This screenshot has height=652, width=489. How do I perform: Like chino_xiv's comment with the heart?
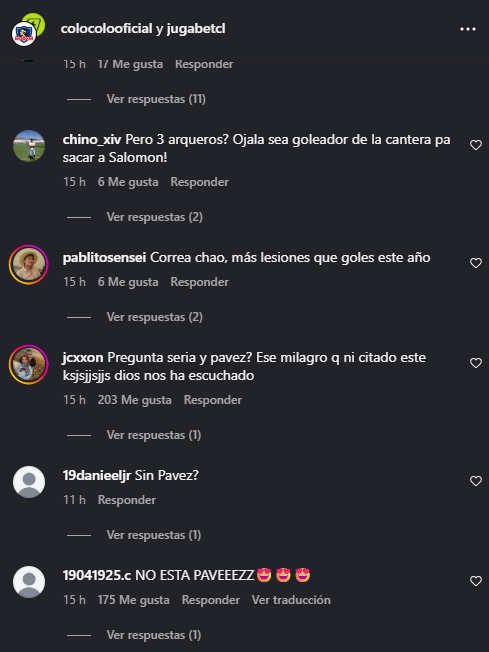pos(476,145)
